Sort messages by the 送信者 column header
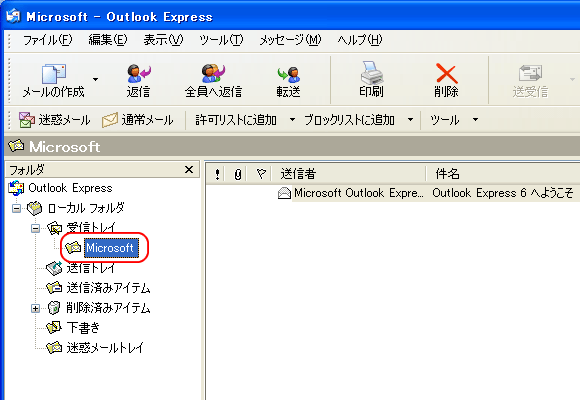This screenshot has height=400, width=580. coord(349,174)
